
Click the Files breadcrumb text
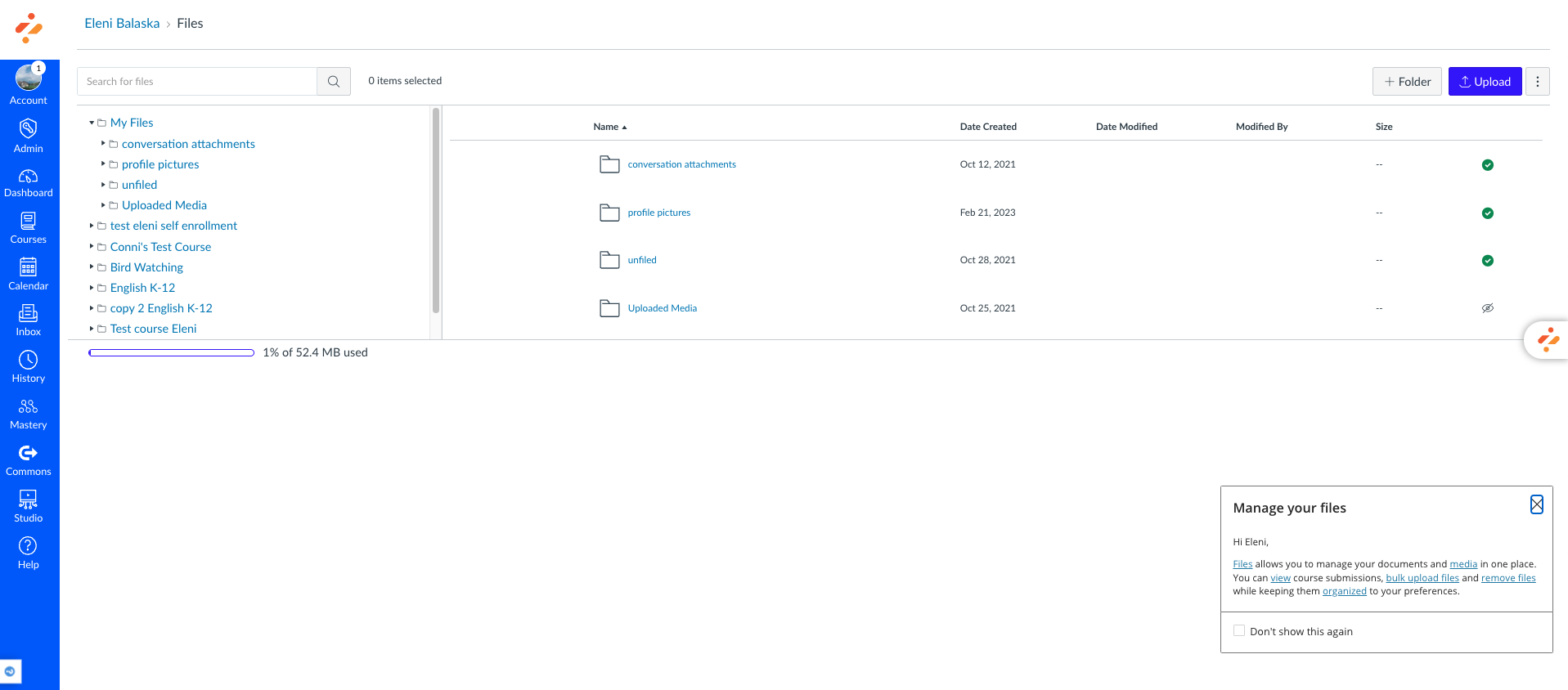click(190, 23)
